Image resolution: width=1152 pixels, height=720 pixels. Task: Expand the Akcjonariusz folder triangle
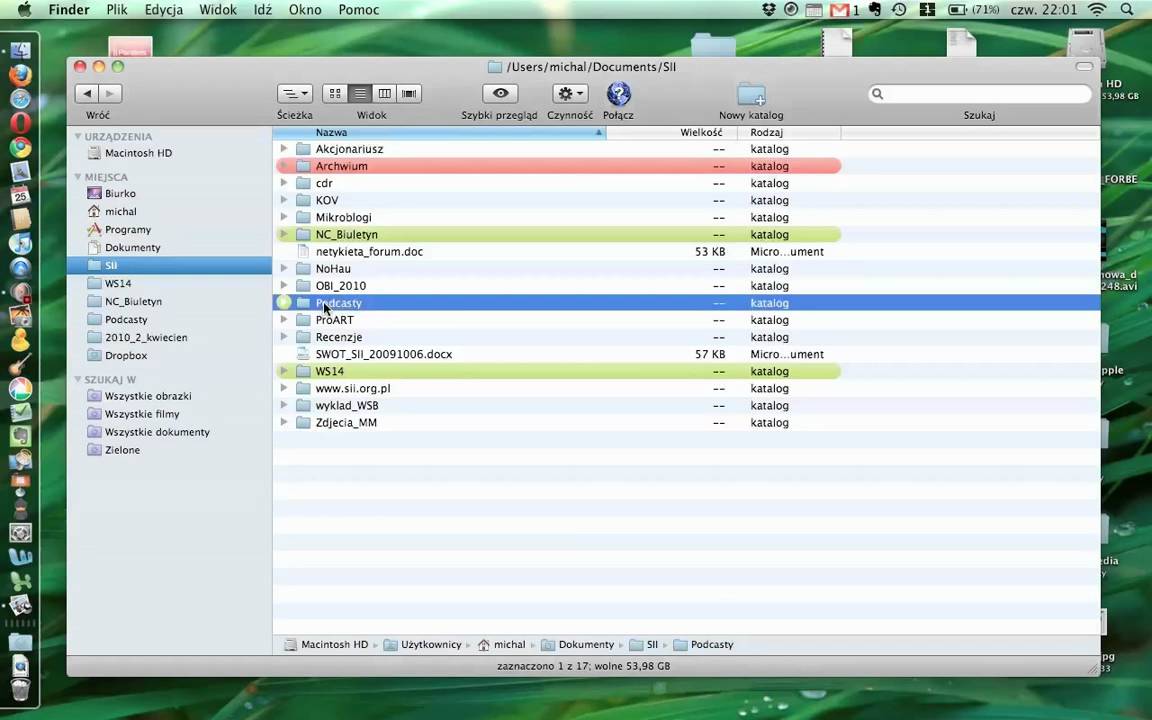click(x=284, y=148)
